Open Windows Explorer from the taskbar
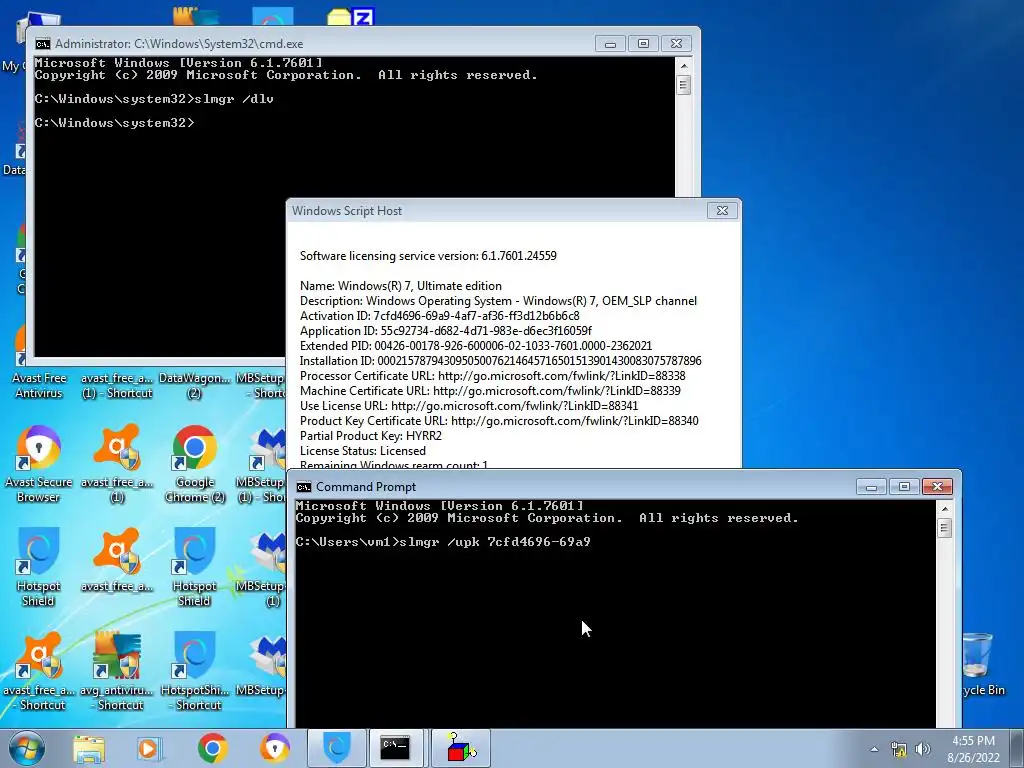The height and width of the screenshot is (768, 1024). 89,748
